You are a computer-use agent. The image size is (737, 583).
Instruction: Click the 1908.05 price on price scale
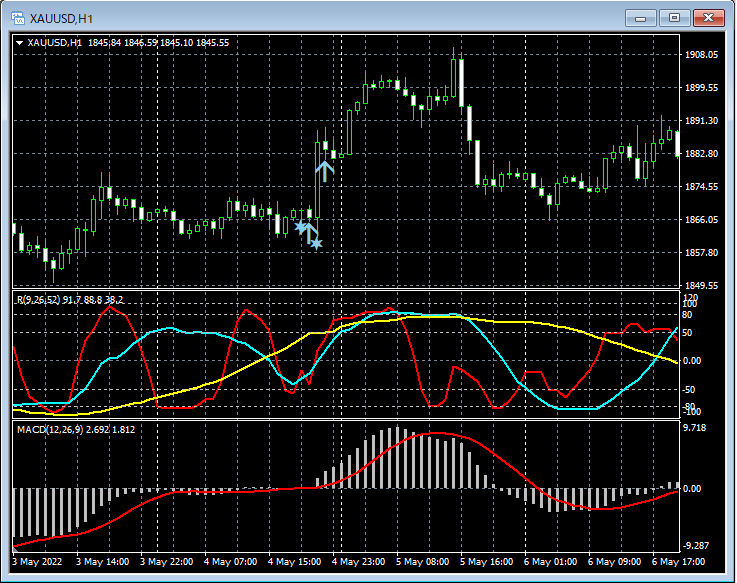pyautogui.click(x=702, y=55)
